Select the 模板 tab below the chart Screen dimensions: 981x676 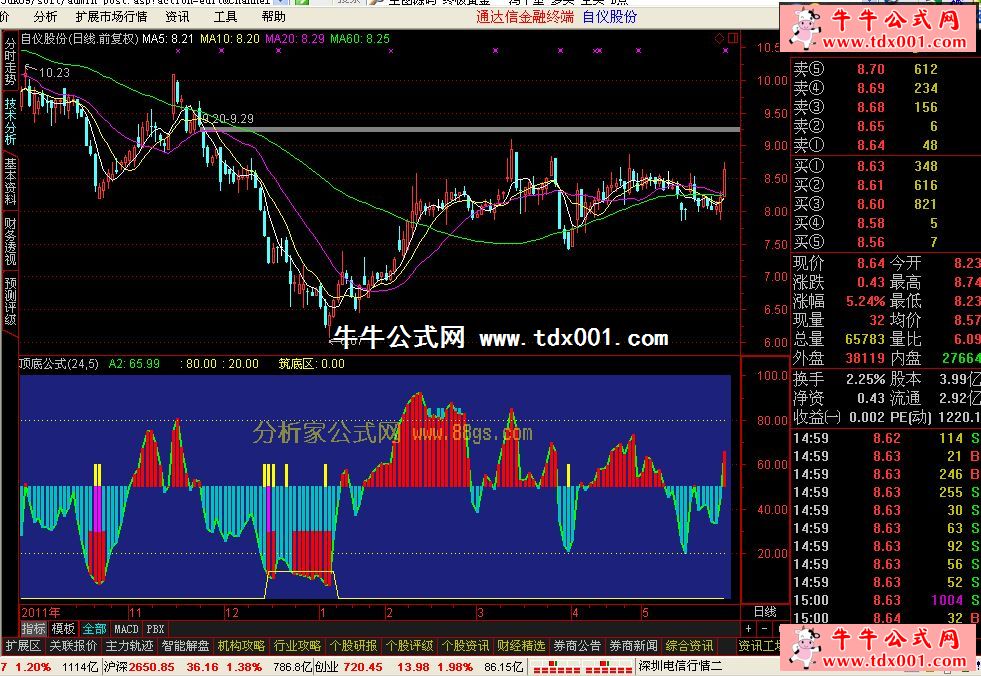(x=63, y=628)
